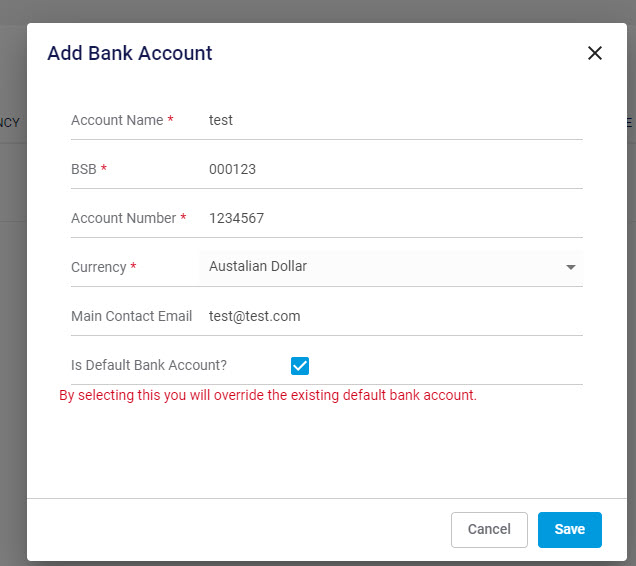Click the Account Number label text
Screen dimensions: 636x566
[123, 218]
